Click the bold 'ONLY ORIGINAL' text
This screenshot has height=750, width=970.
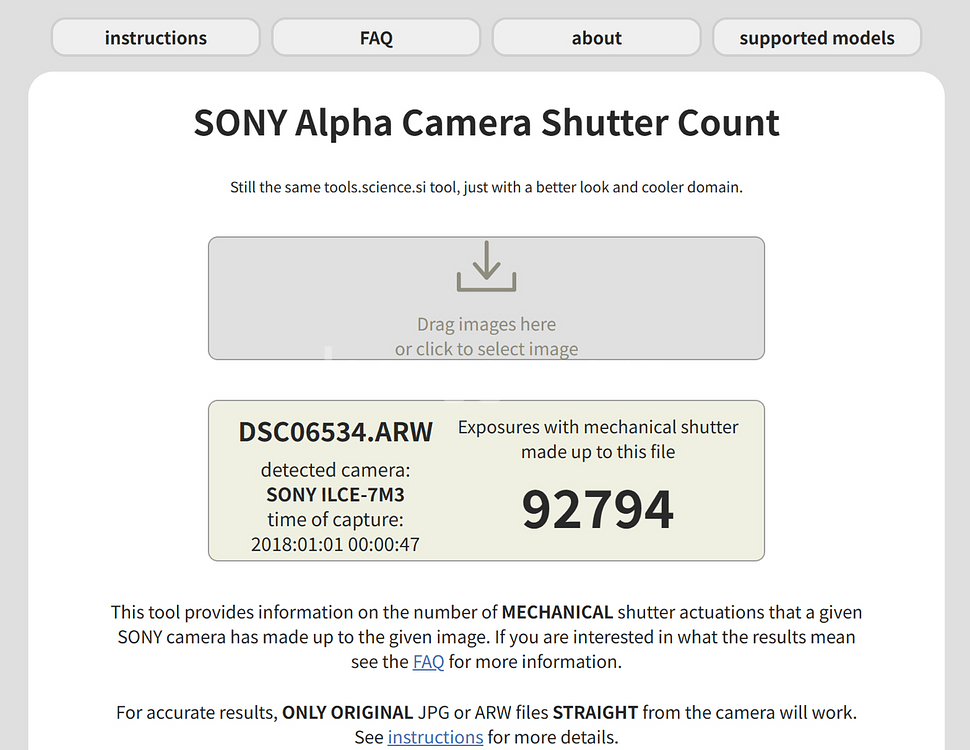coord(347,713)
